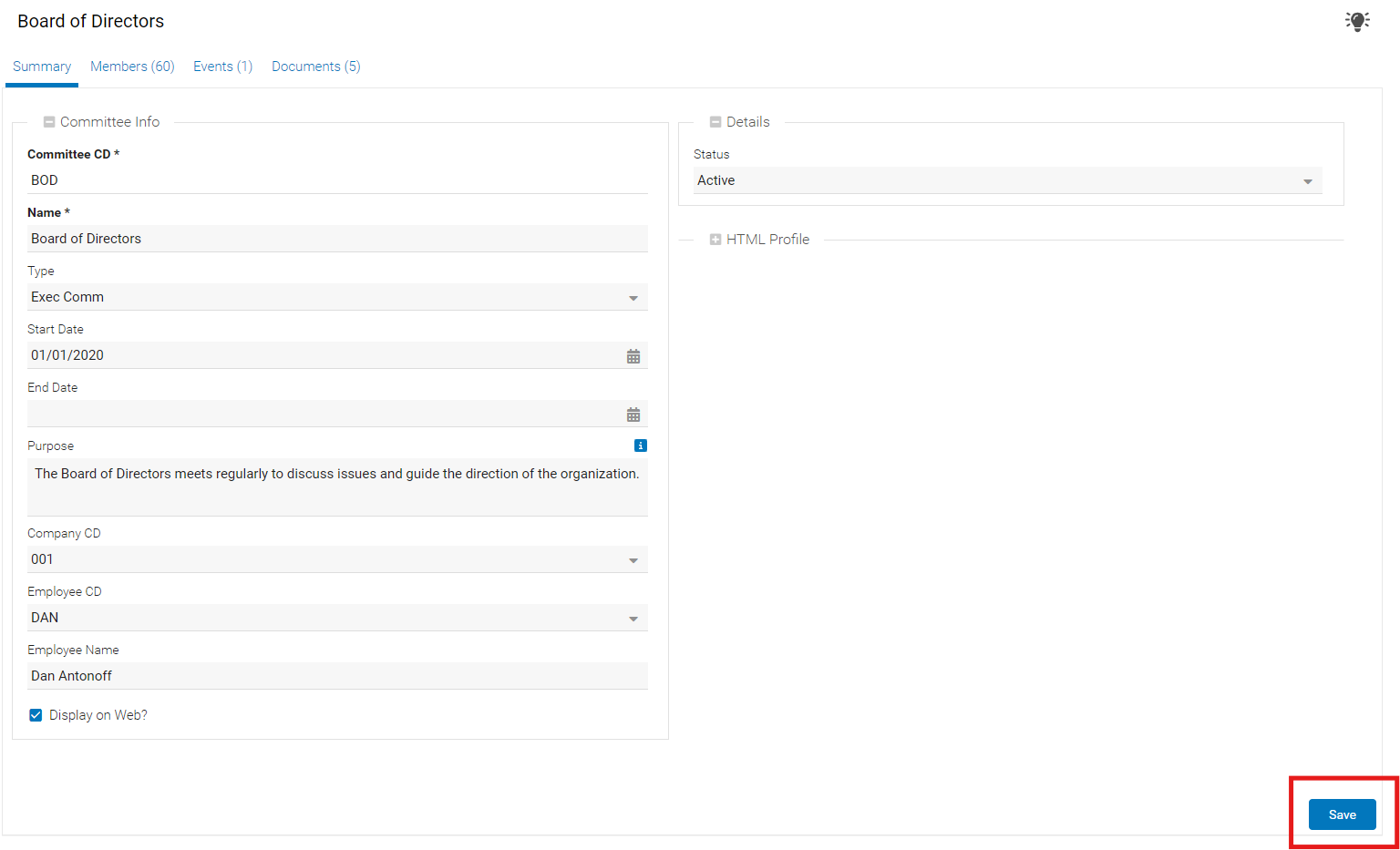Open the End Date calendar picker
1400x850 pixels.
[633, 415]
